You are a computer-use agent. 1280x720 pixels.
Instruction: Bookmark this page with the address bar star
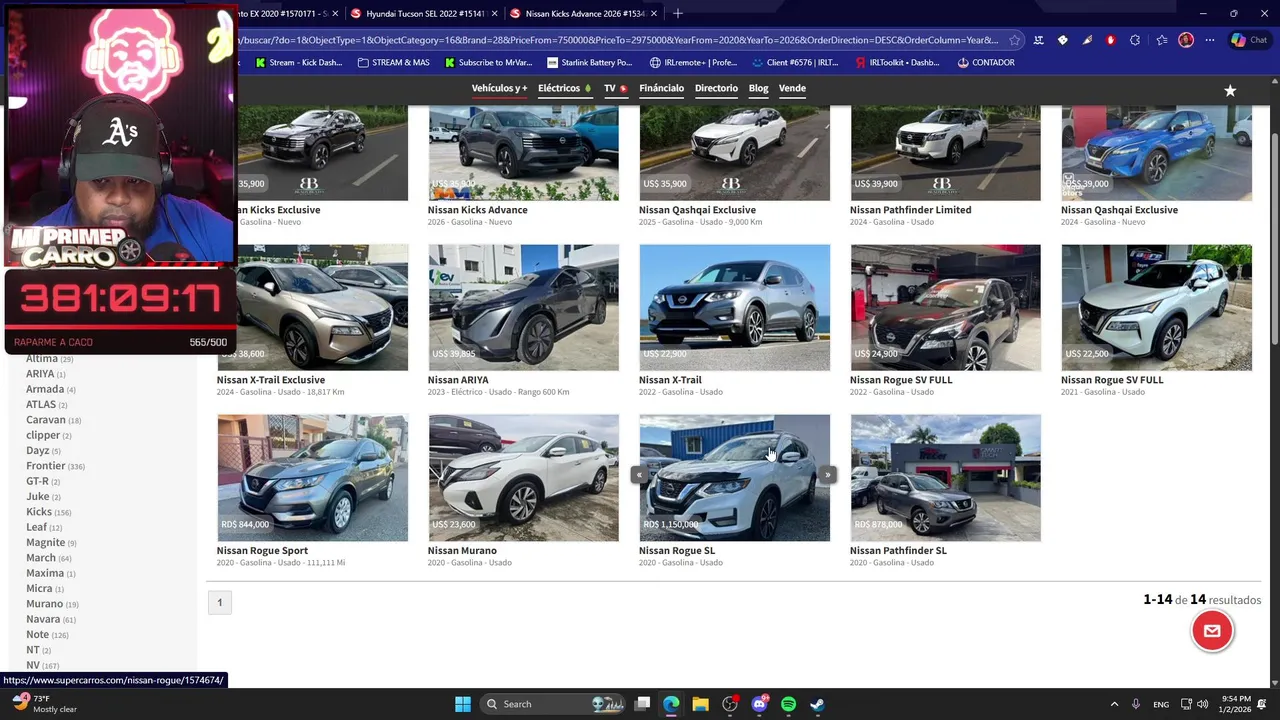[1014, 40]
